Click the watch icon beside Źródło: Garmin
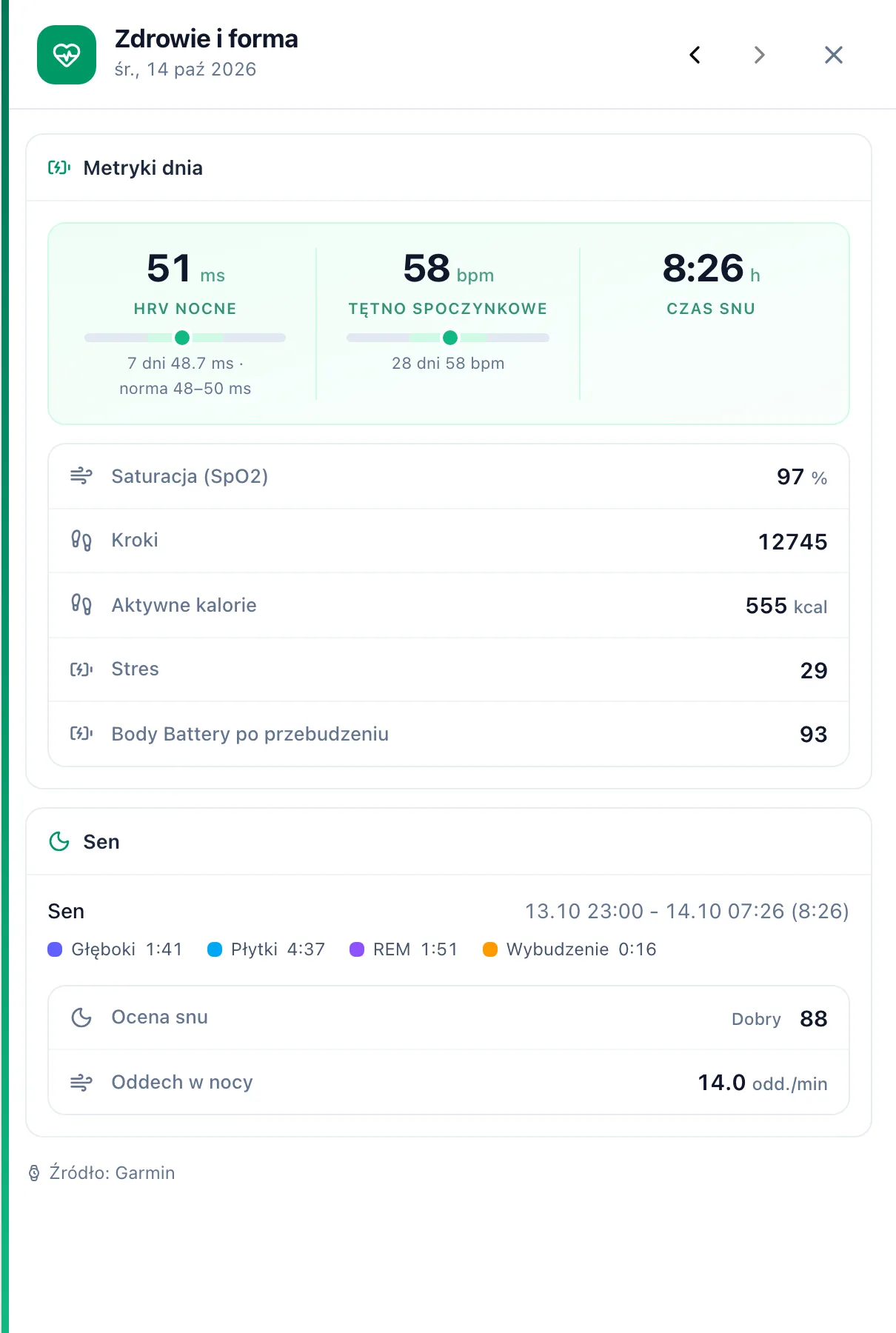The width and height of the screenshot is (896, 1333). (34, 1173)
